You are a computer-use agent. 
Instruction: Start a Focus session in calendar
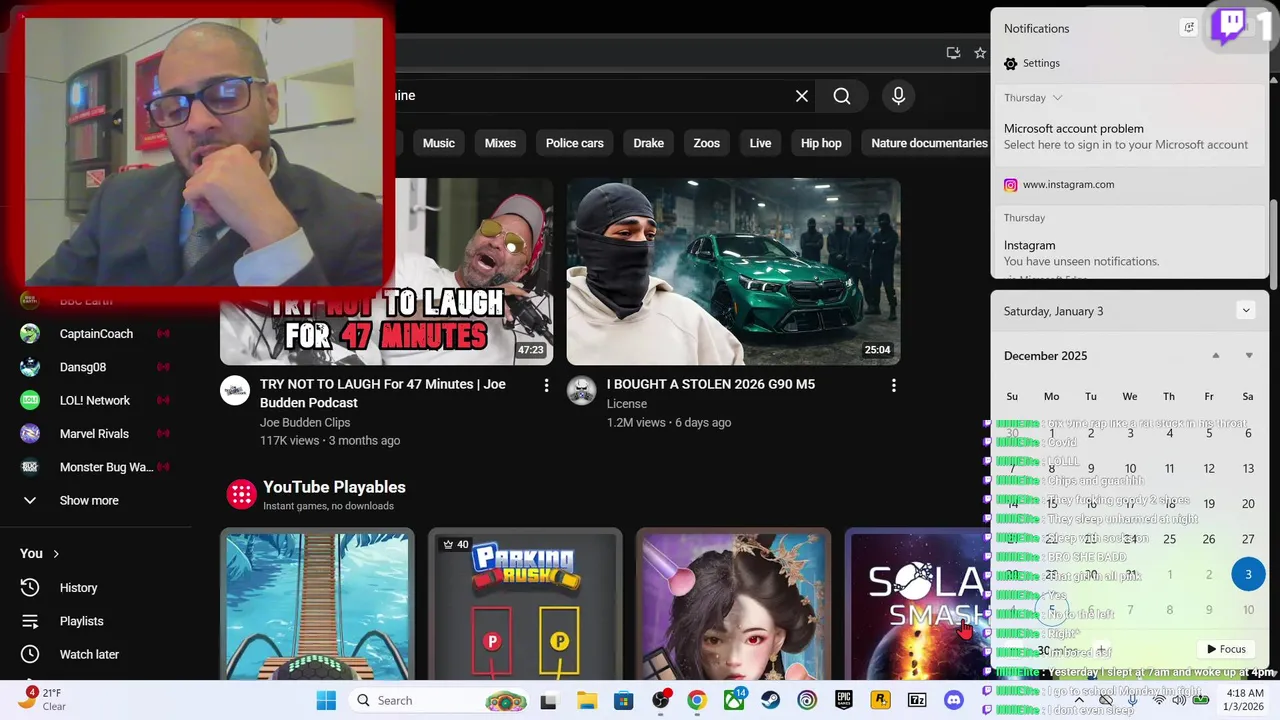tap(1226, 649)
